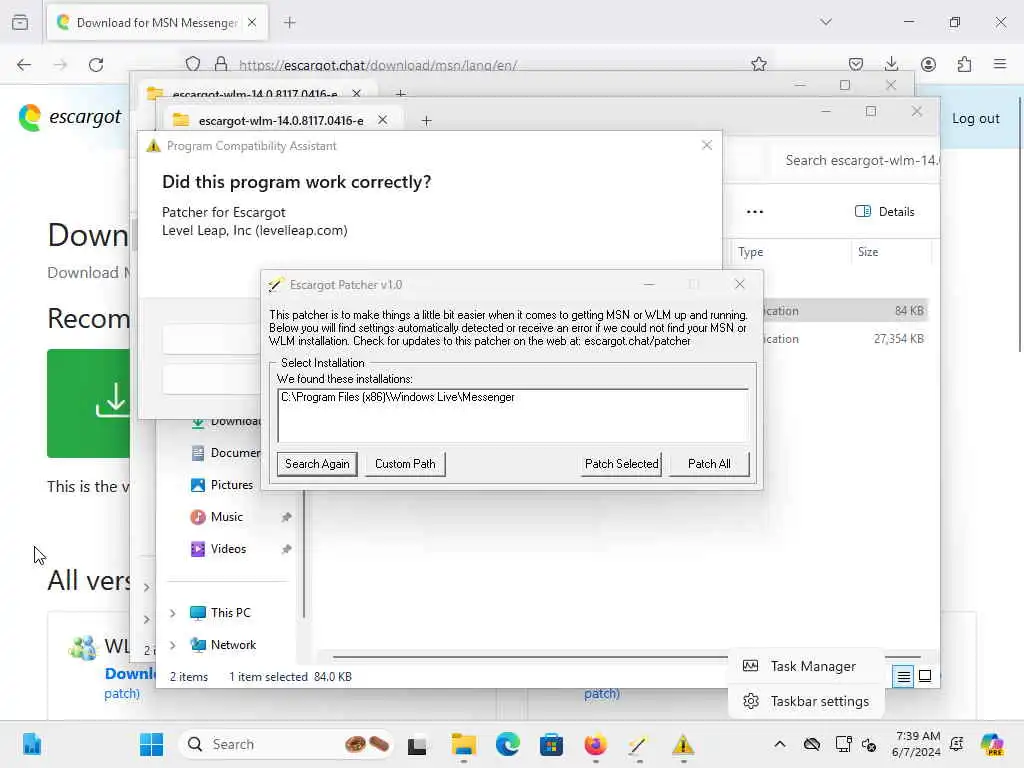Image resolution: width=1024 pixels, height=768 pixels.
Task: Open Copilot preview icon in the taskbar corner
Action: 992,744
